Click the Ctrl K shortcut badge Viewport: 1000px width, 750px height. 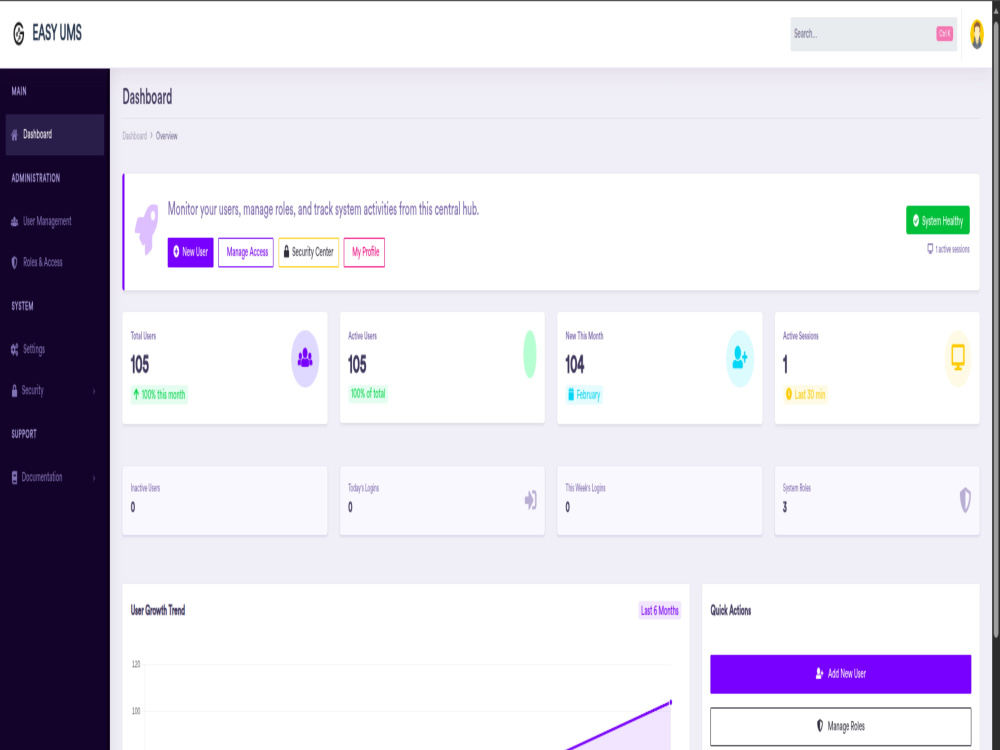tap(945, 34)
